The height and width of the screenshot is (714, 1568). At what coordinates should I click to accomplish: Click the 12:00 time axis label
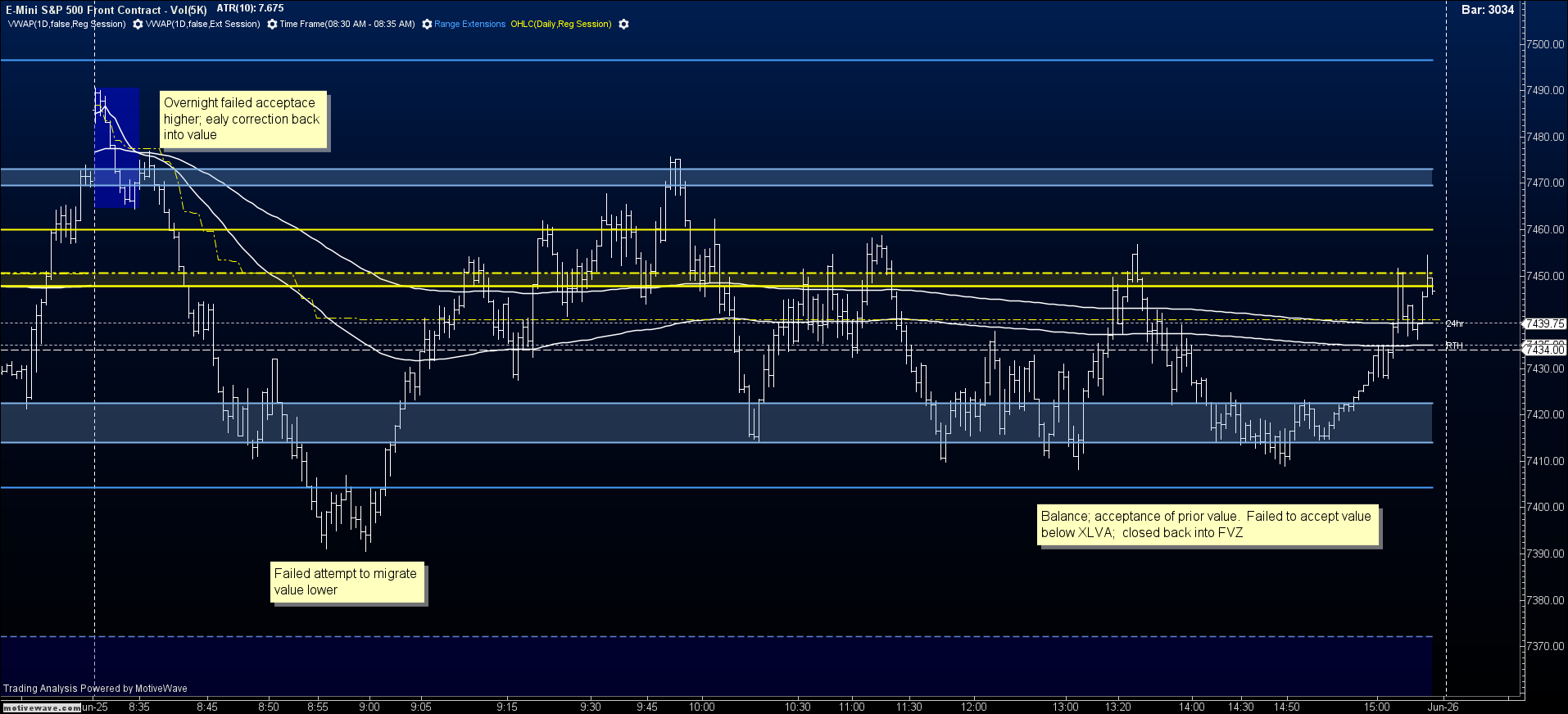click(x=974, y=707)
